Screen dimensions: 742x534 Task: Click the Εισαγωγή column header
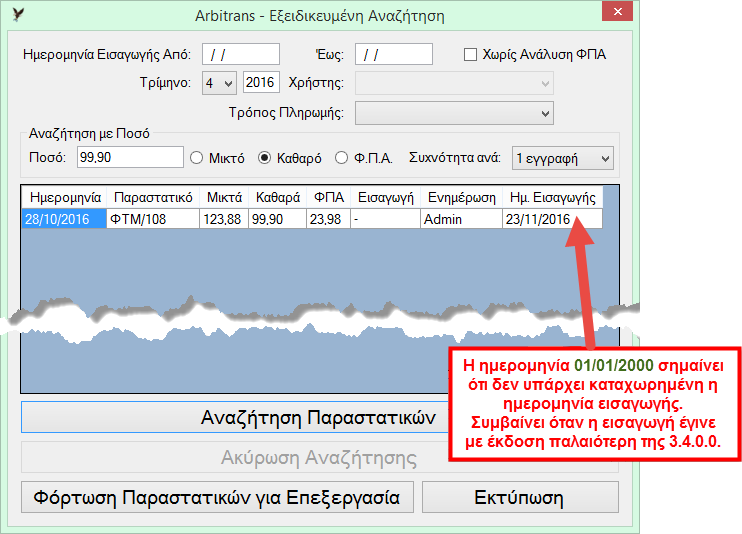point(386,197)
